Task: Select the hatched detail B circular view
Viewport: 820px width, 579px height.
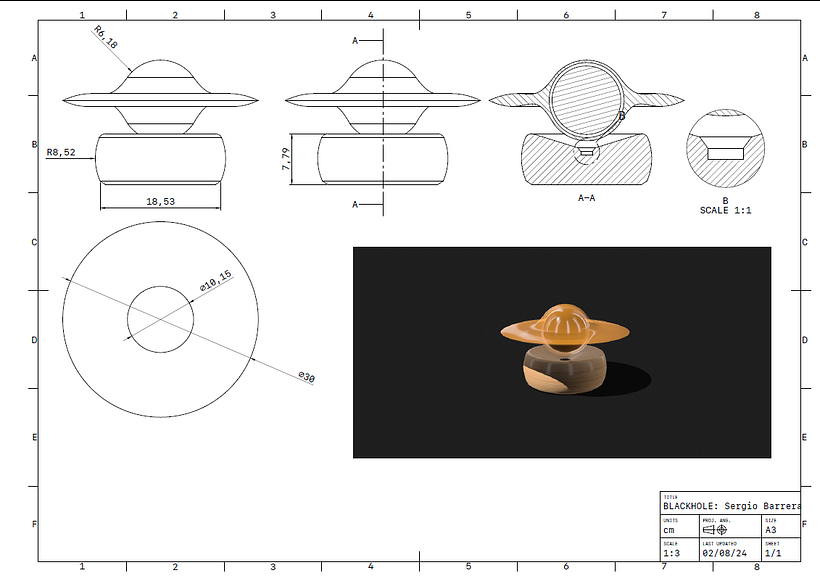Action: 725,149
